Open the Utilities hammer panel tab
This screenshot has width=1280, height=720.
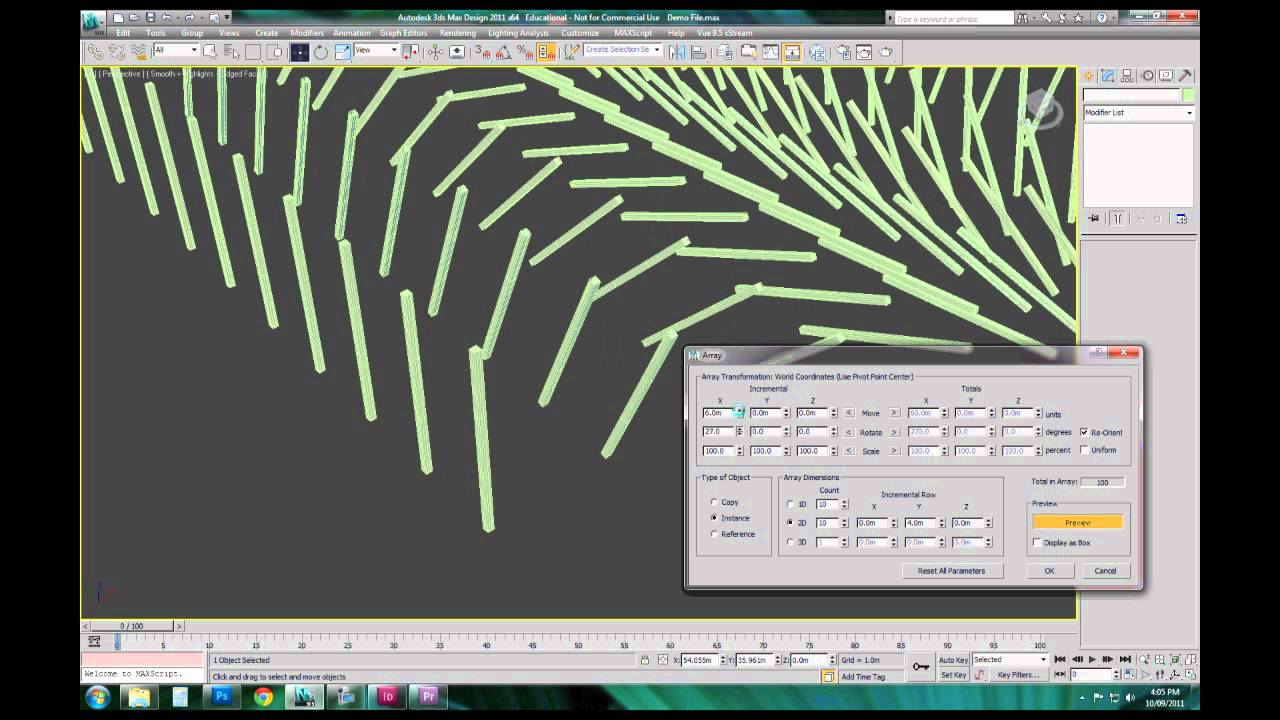point(1185,76)
